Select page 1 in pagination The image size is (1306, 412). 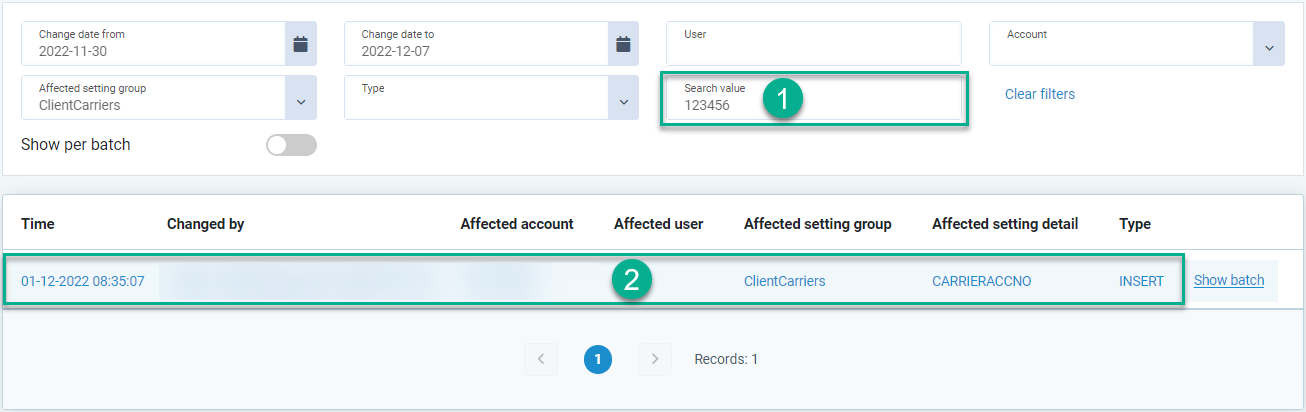pos(598,359)
